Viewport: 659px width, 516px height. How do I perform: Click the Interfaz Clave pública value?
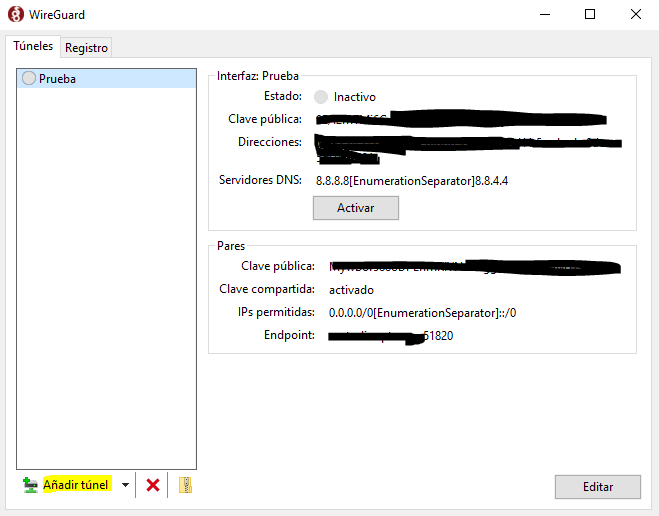pyautogui.click(x=460, y=120)
